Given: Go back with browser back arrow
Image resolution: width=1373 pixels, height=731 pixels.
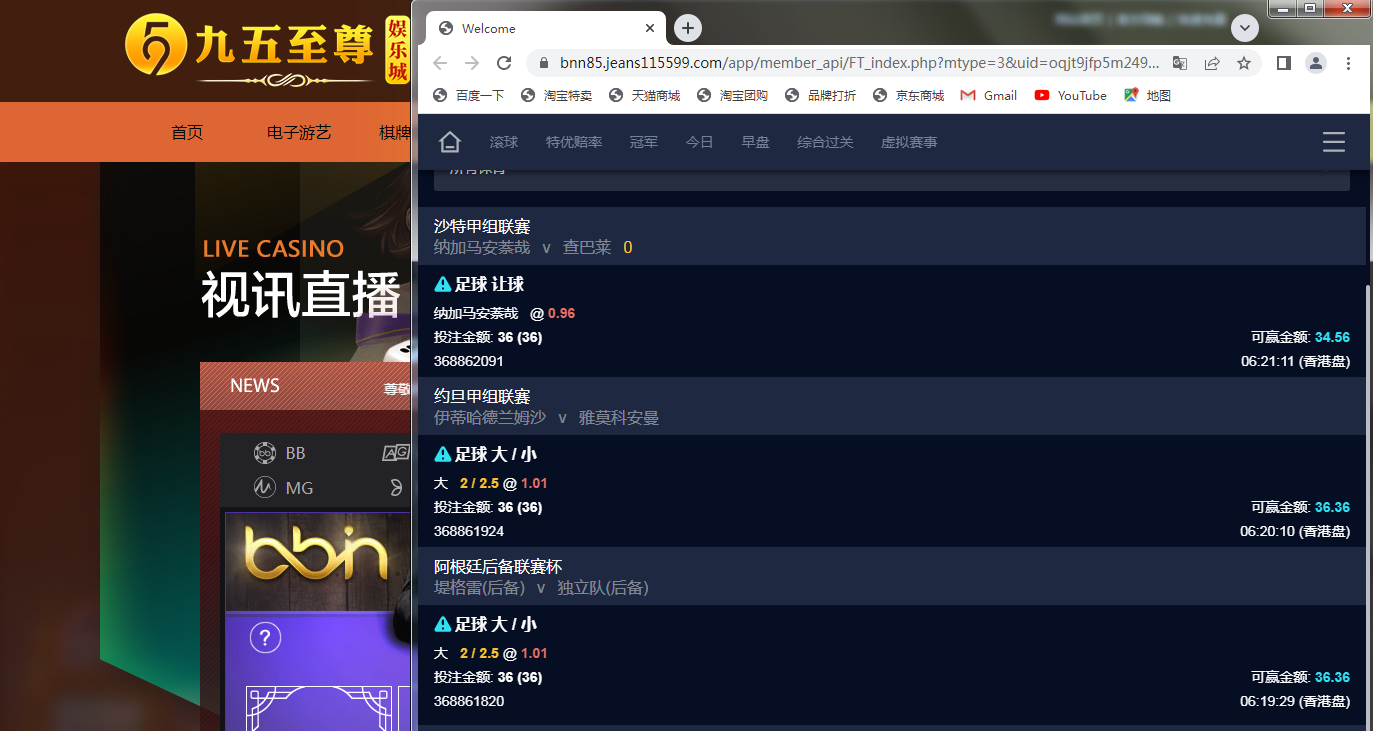Looking at the screenshot, I should [x=440, y=63].
